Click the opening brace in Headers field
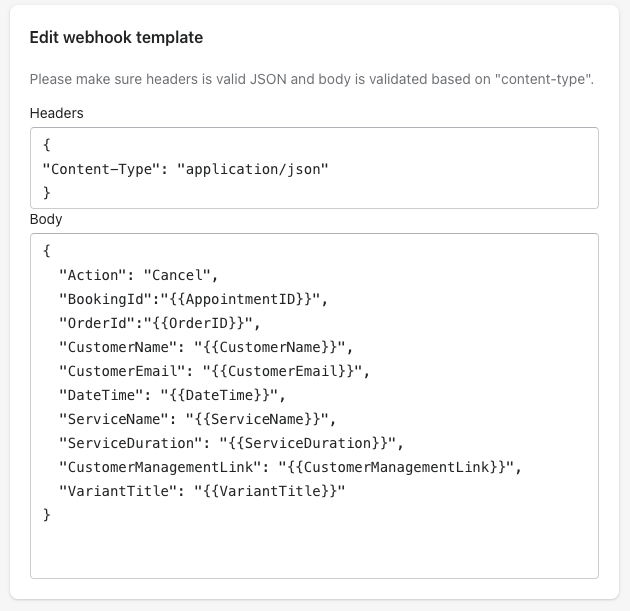The height and width of the screenshot is (611, 630). pyautogui.click(x=47, y=145)
